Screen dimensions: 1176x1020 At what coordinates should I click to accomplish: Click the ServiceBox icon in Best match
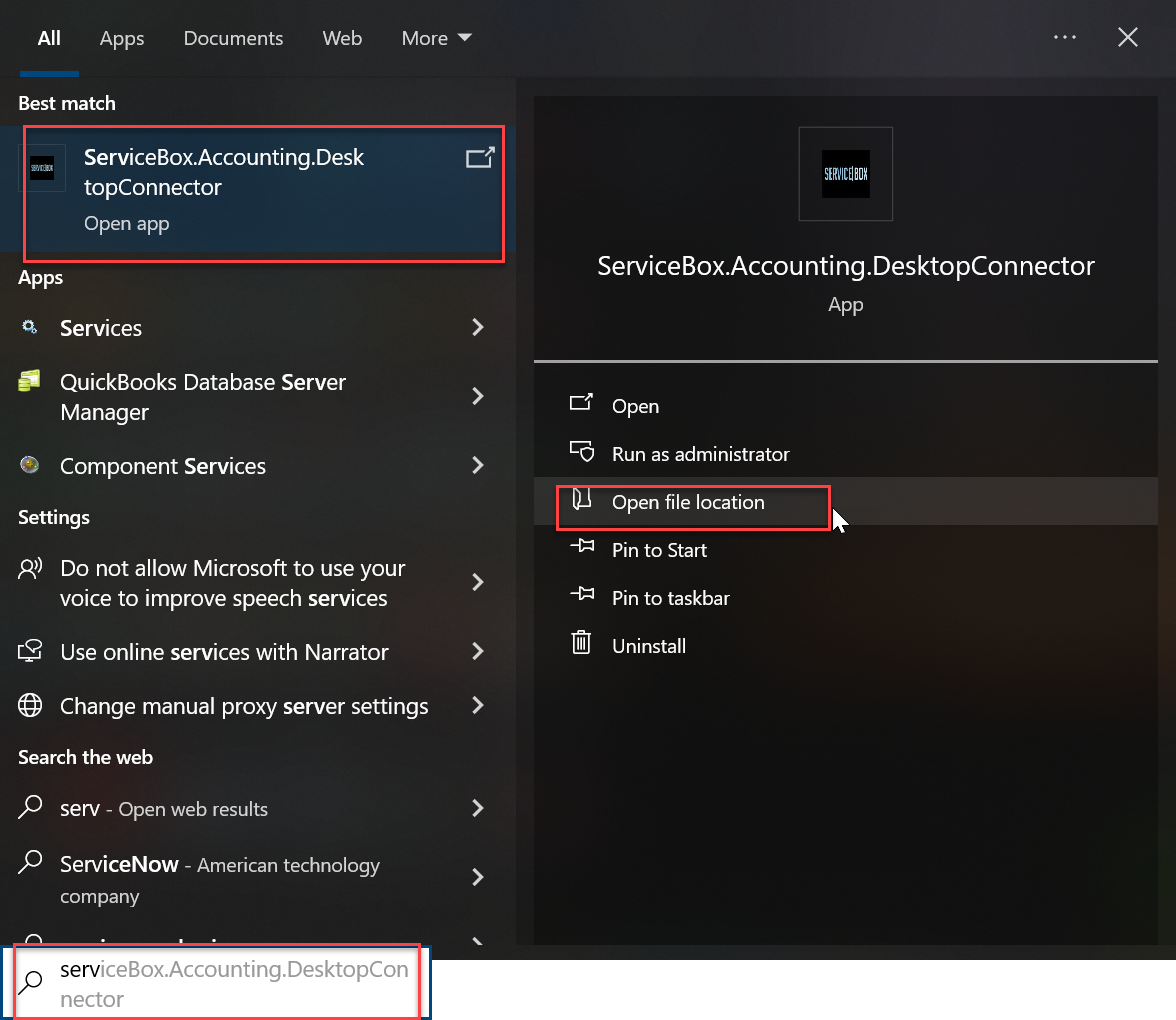point(42,168)
